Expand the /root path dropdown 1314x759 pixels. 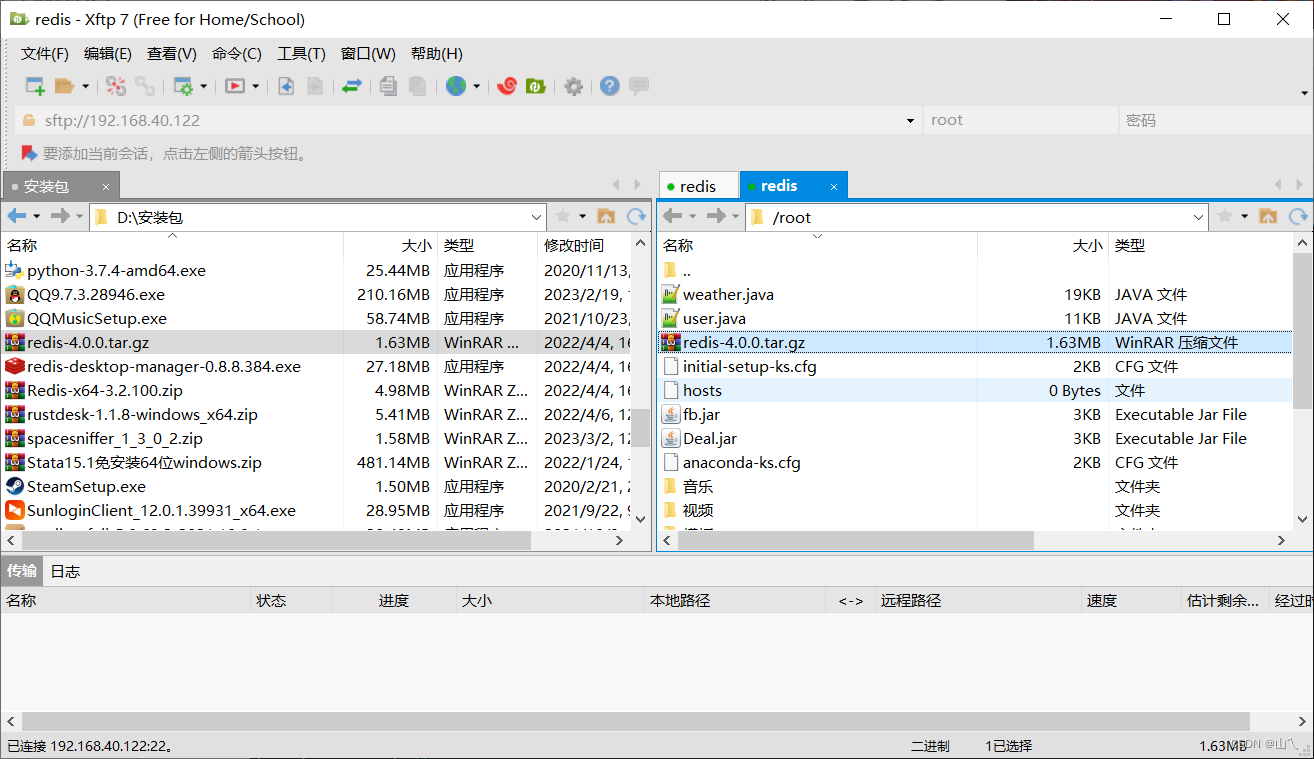coord(1199,217)
